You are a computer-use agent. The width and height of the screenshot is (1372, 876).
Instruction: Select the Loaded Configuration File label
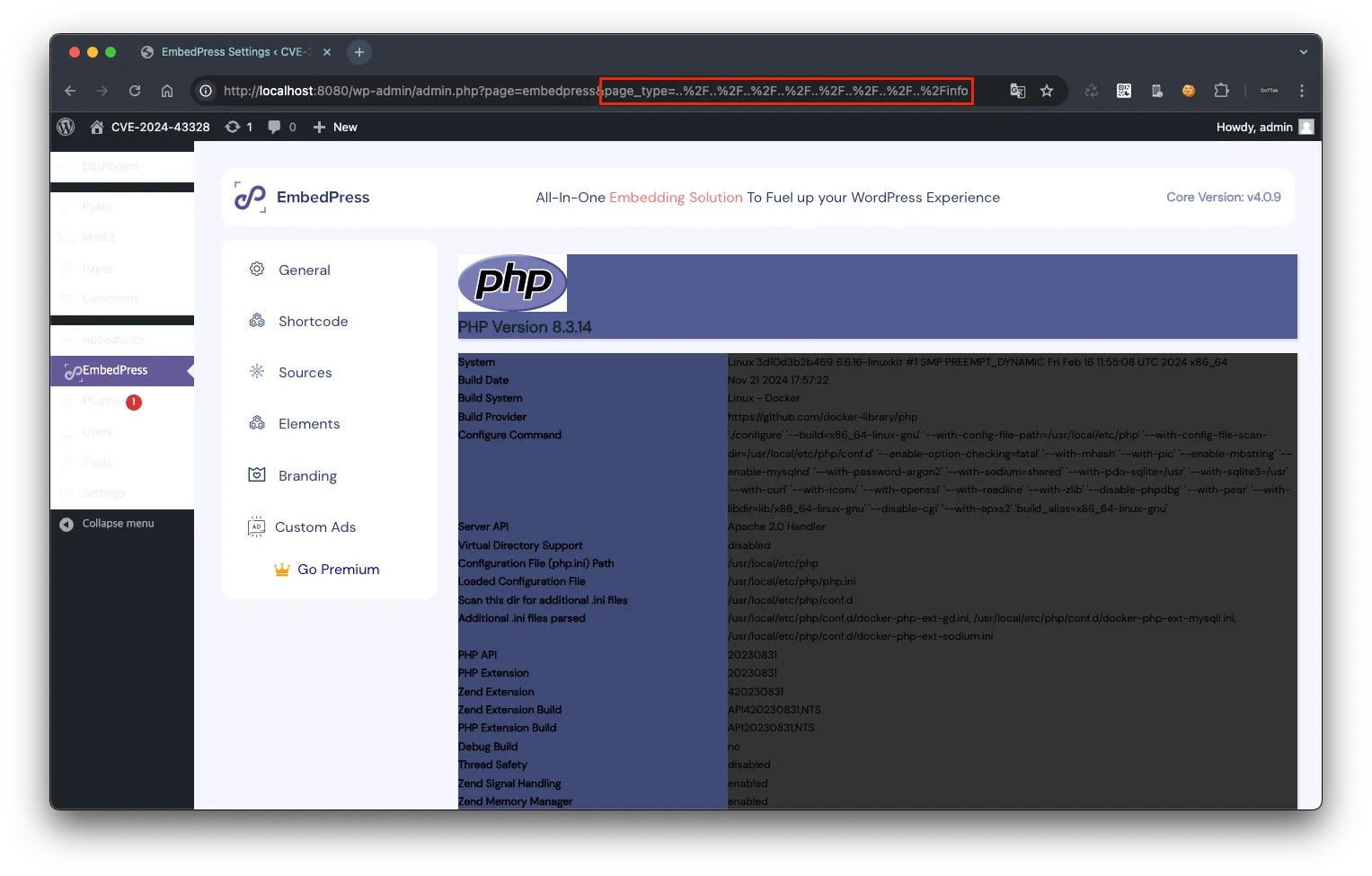(522, 582)
